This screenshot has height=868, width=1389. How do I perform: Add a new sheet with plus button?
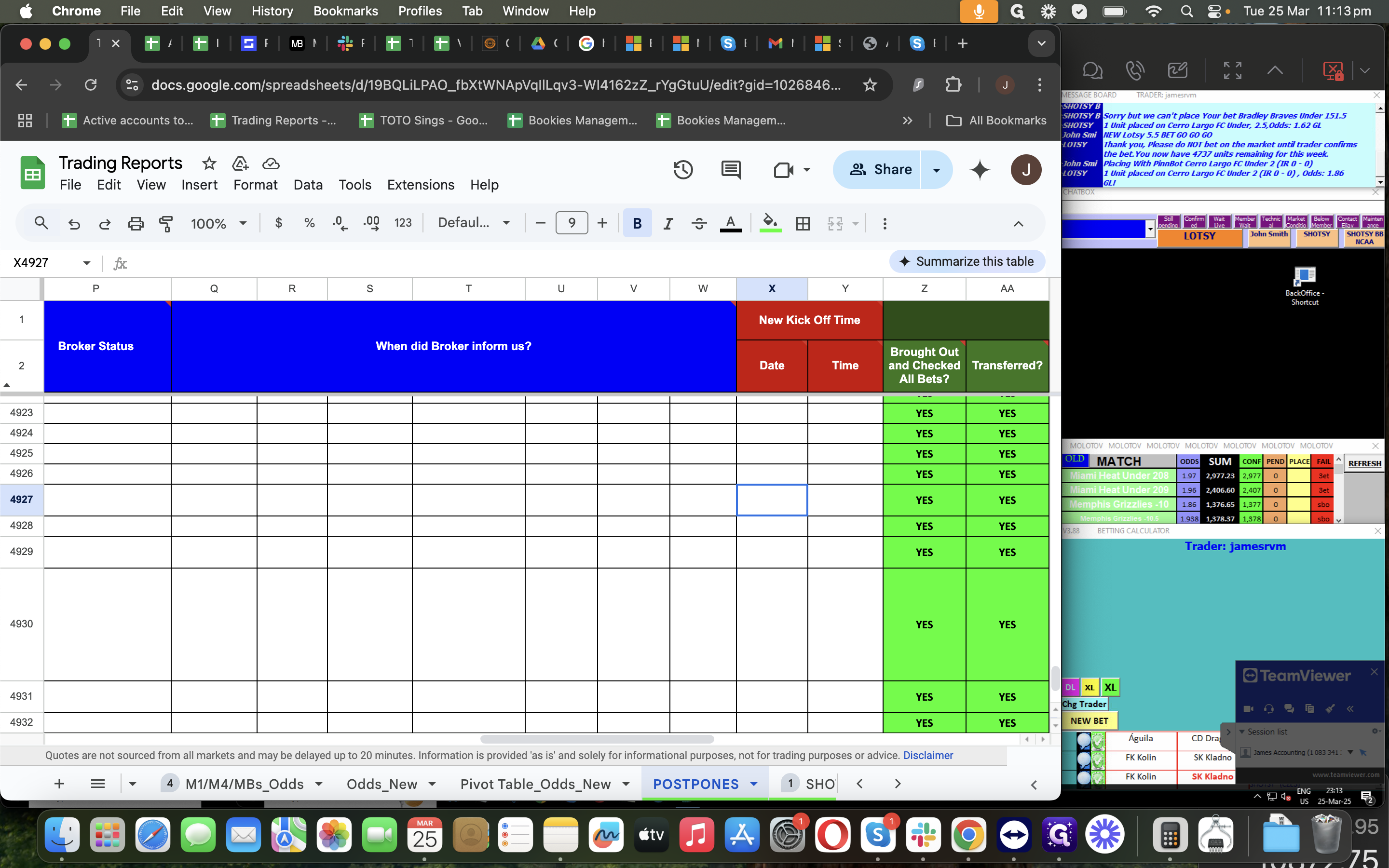59,784
